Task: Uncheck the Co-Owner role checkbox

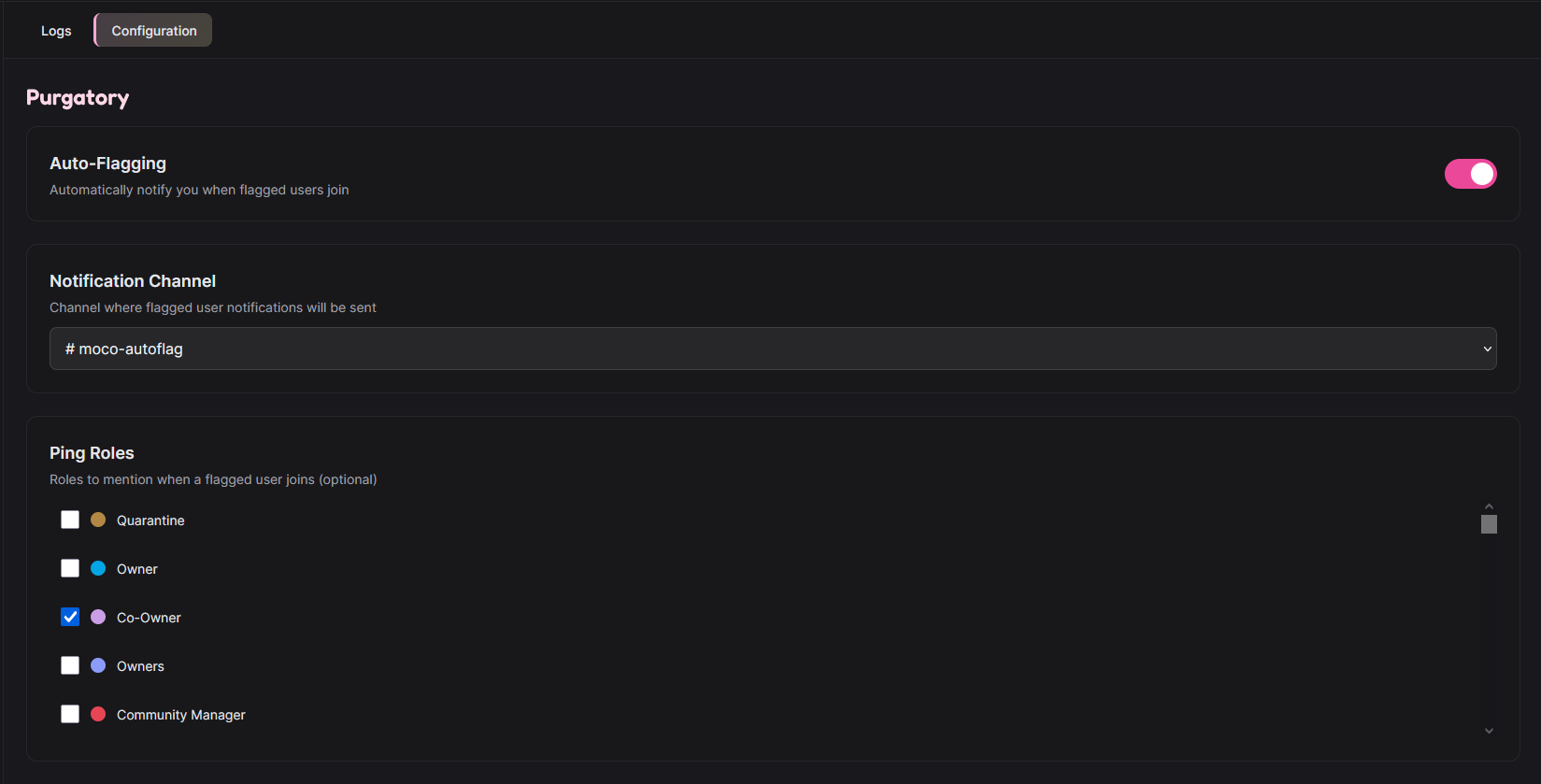Action: (x=70, y=617)
